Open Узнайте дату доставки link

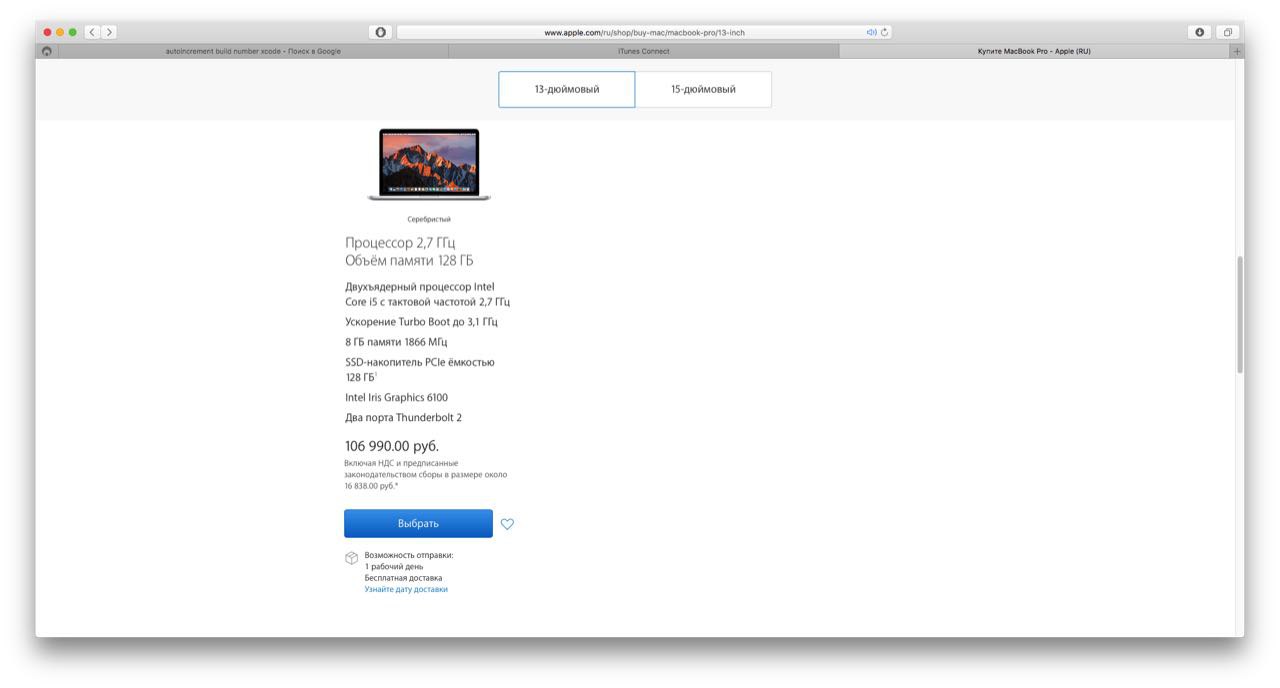(406, 589)
